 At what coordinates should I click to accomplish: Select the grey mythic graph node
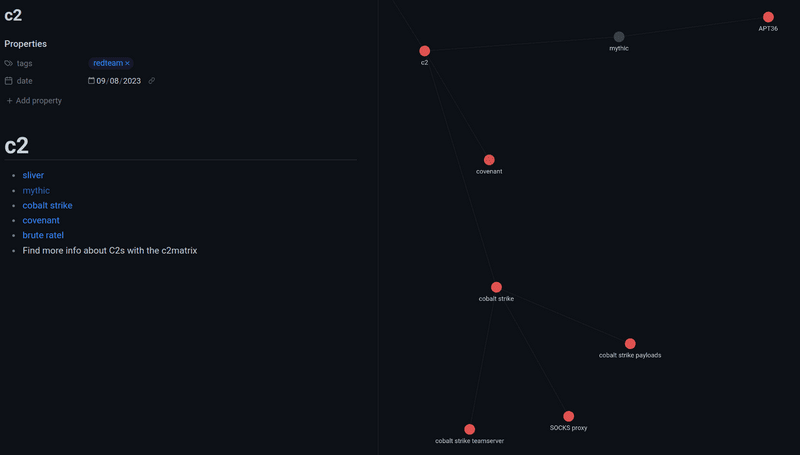click(619, 37)
